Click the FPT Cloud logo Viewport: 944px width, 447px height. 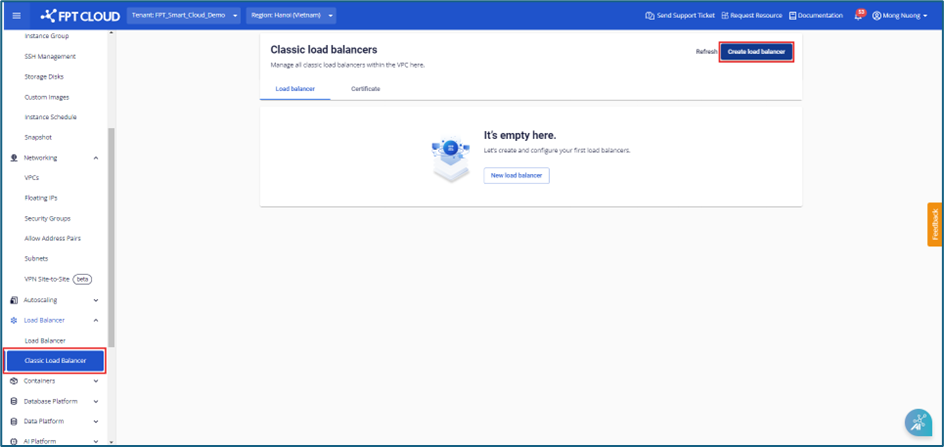(79, 16)
